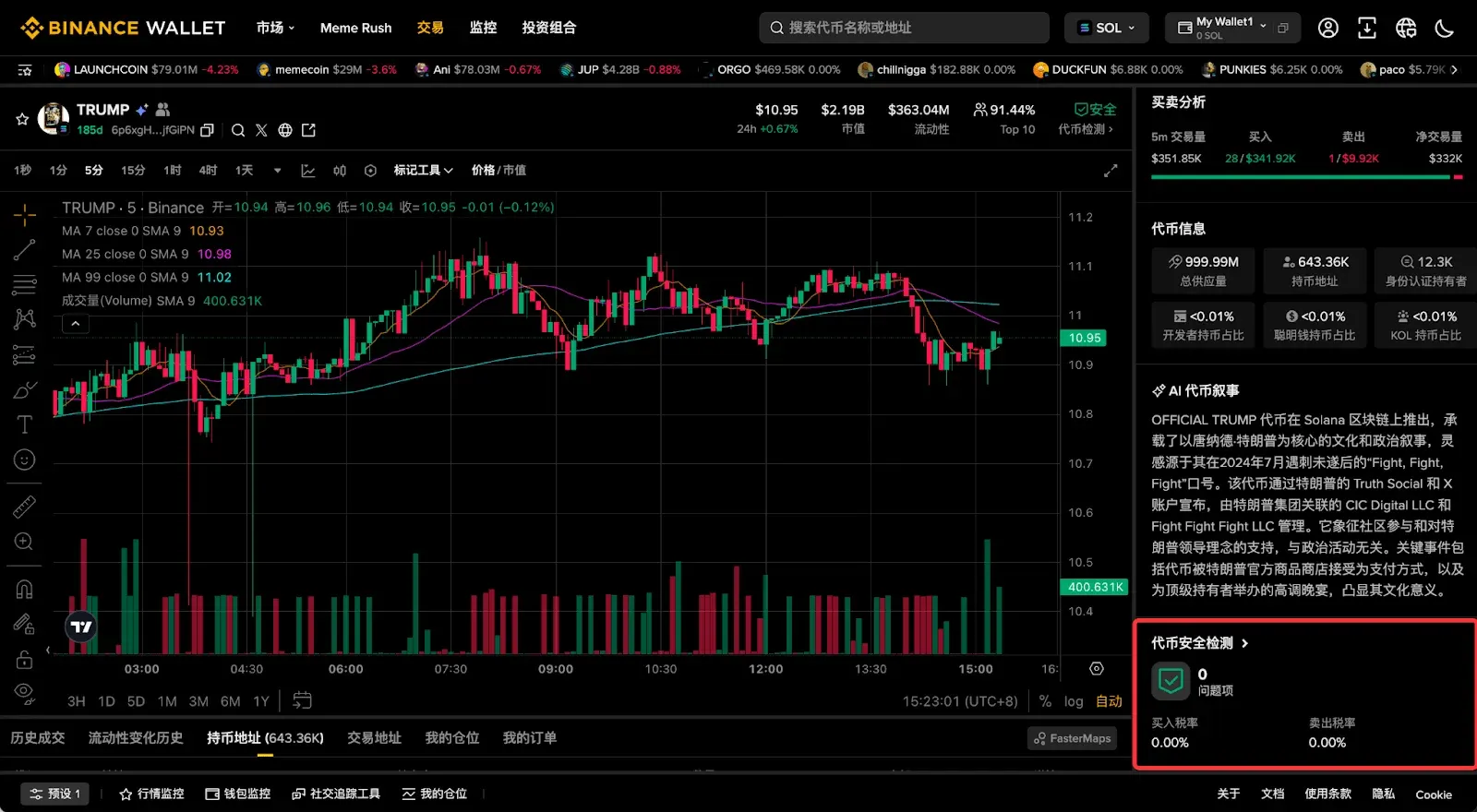This screenshot has height=812, width=1477.
Task: Select the ruler measure tool
Action: [x=25, y=507]
